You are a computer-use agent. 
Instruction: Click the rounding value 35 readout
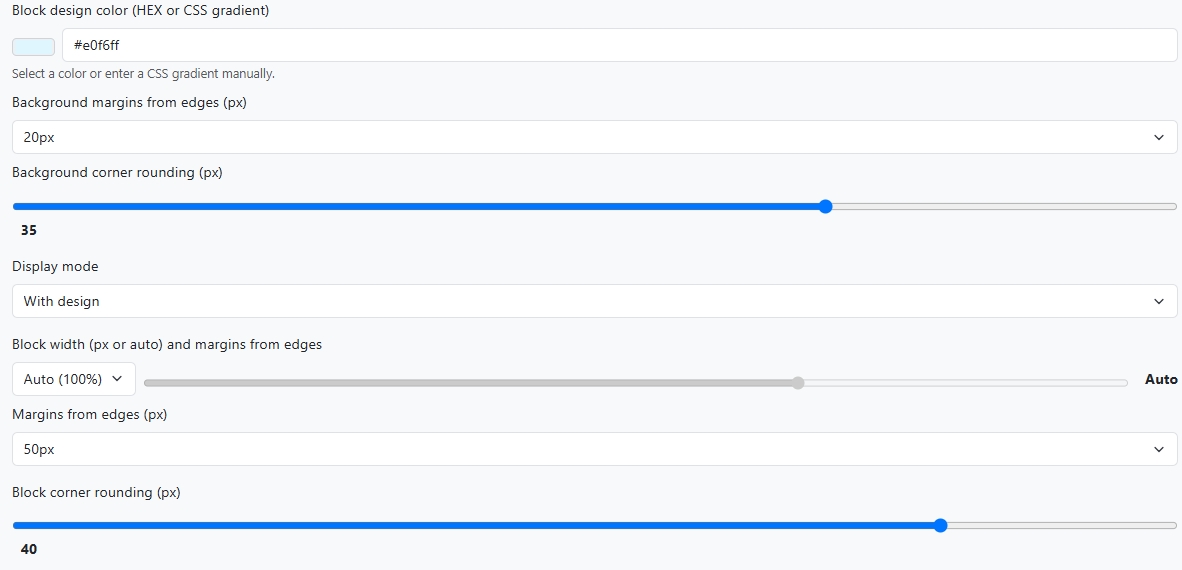coord(29,230)
